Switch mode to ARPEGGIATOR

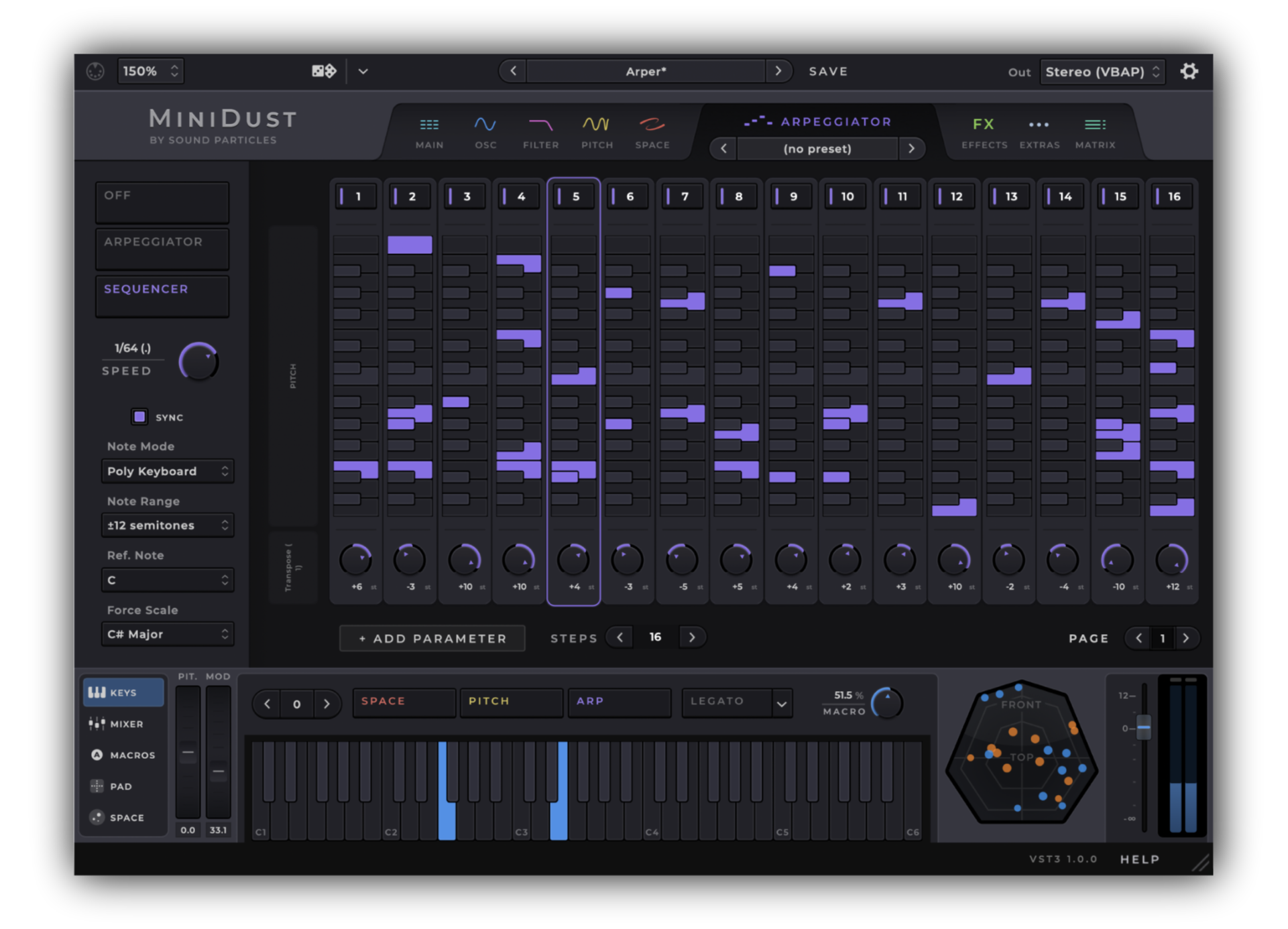[162, 248]
